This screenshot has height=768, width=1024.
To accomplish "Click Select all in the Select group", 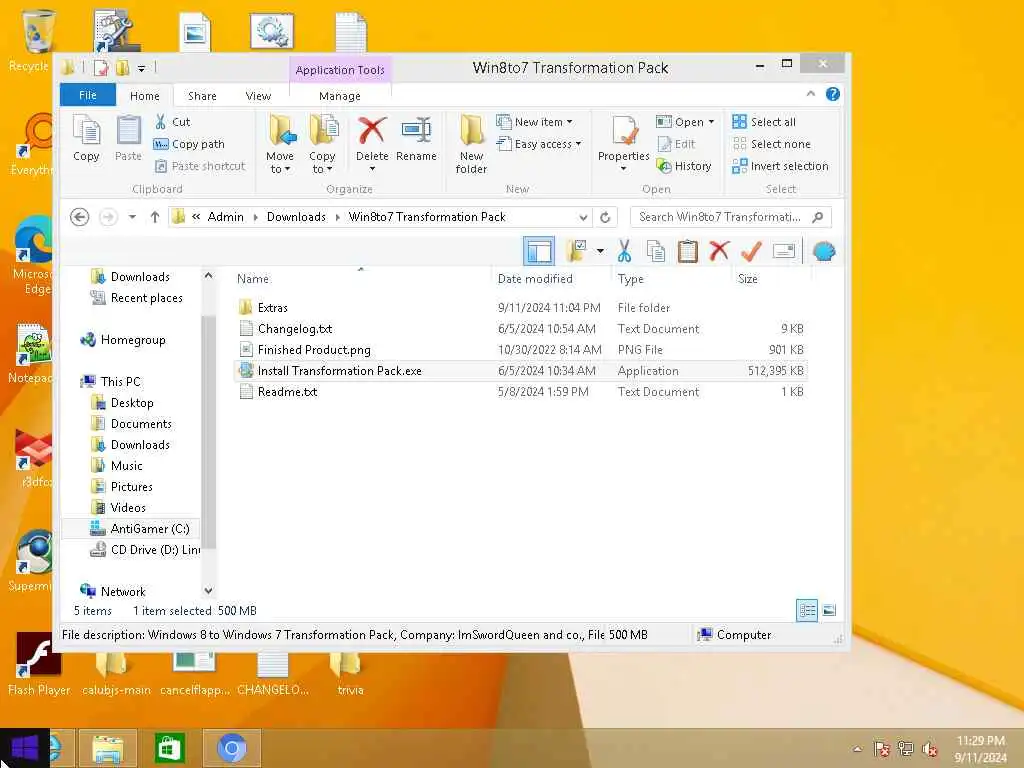I will tap(764, 121).
